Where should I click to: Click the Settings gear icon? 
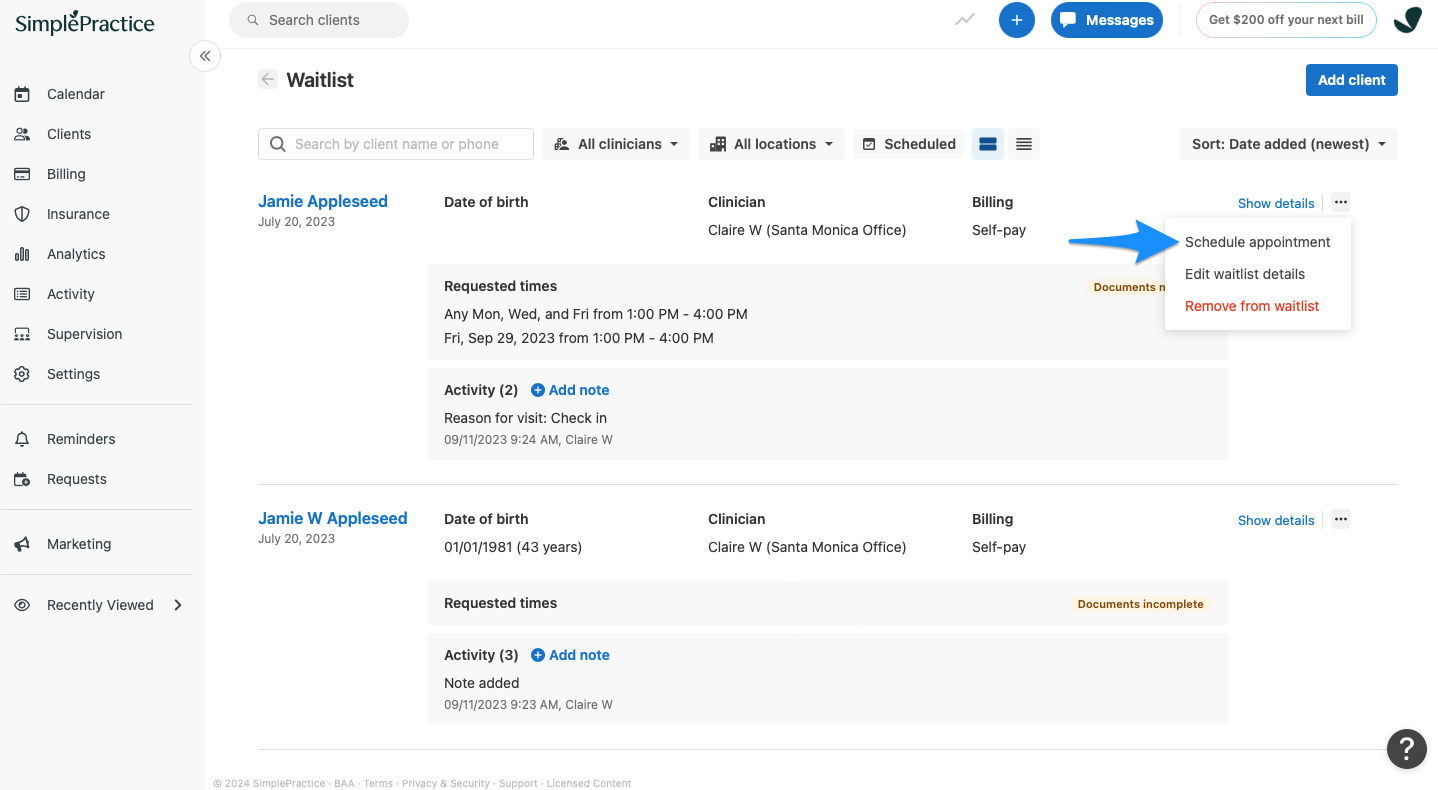(x=22, y=374)
